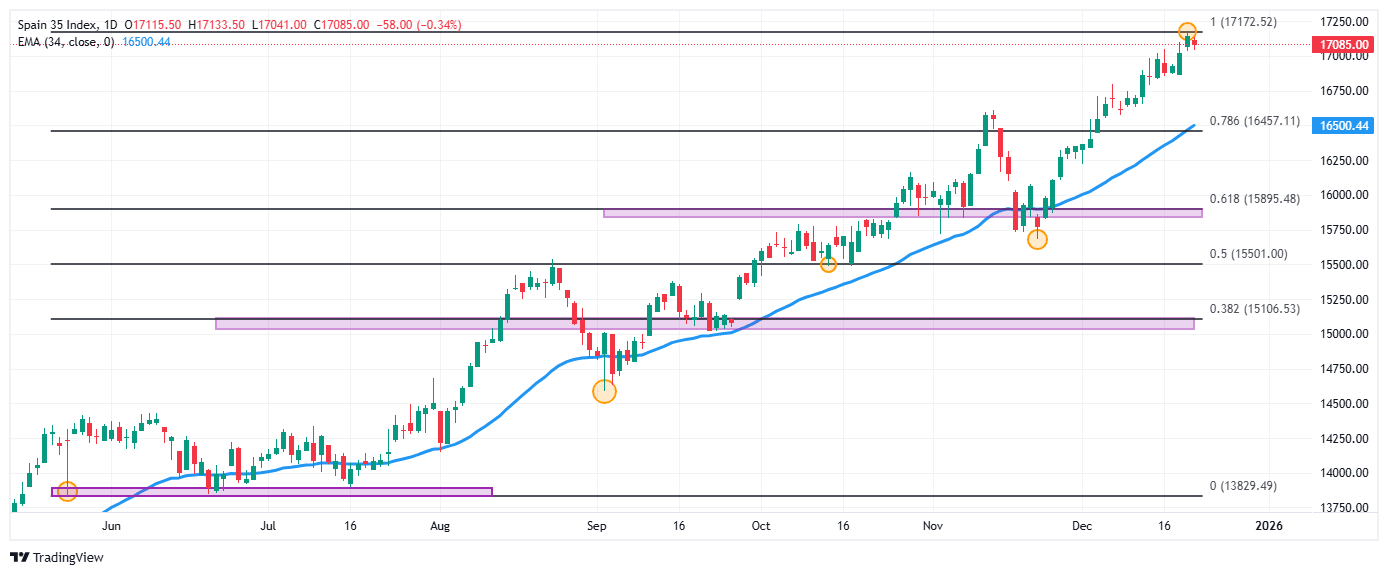Select the orange circle near the 0.5 Fibonacci line
The width and height of the screenshot is (1388, 575).
coord(828,264)
